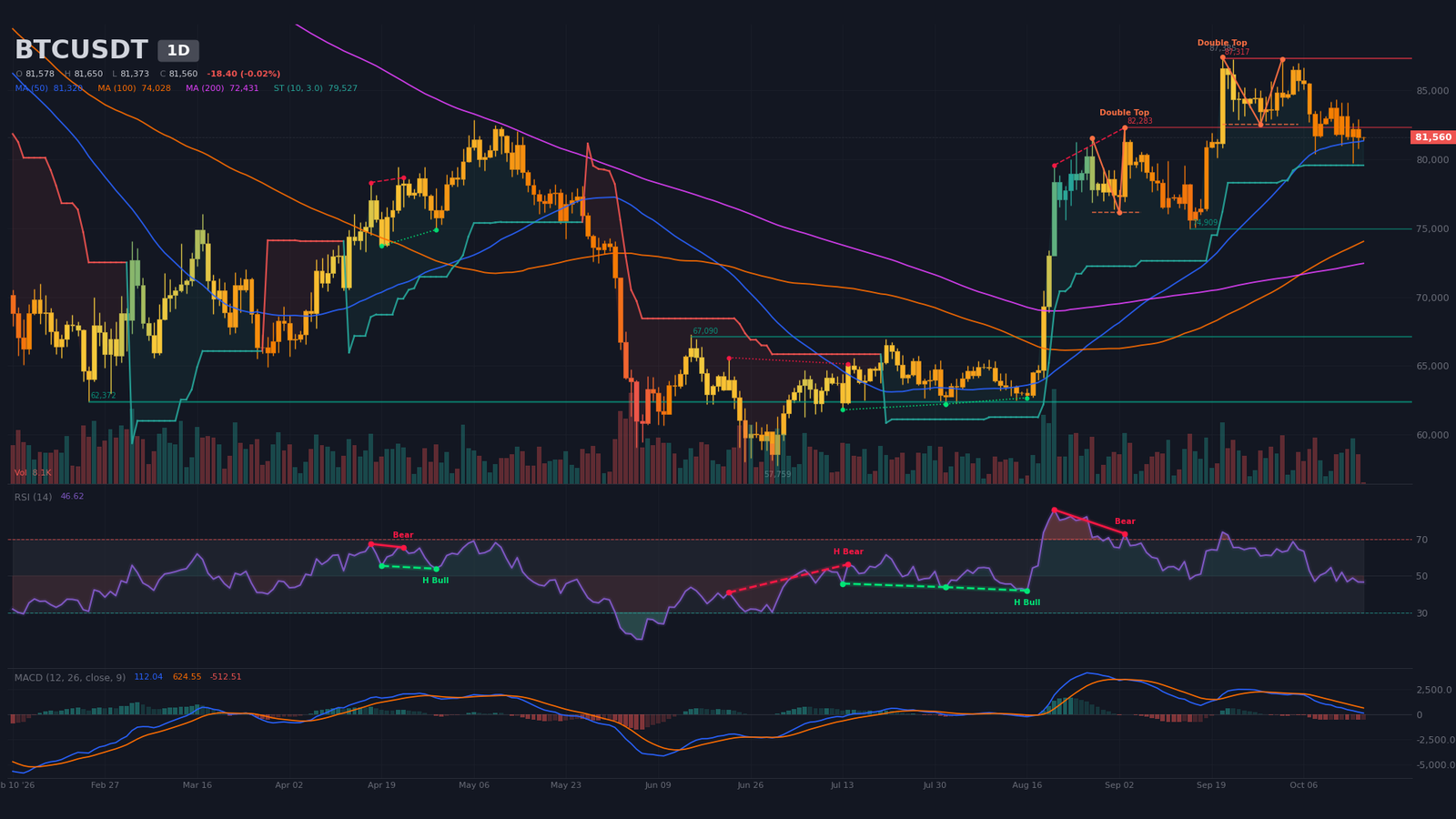Click the H Bull label near April

tap(435, 581)
